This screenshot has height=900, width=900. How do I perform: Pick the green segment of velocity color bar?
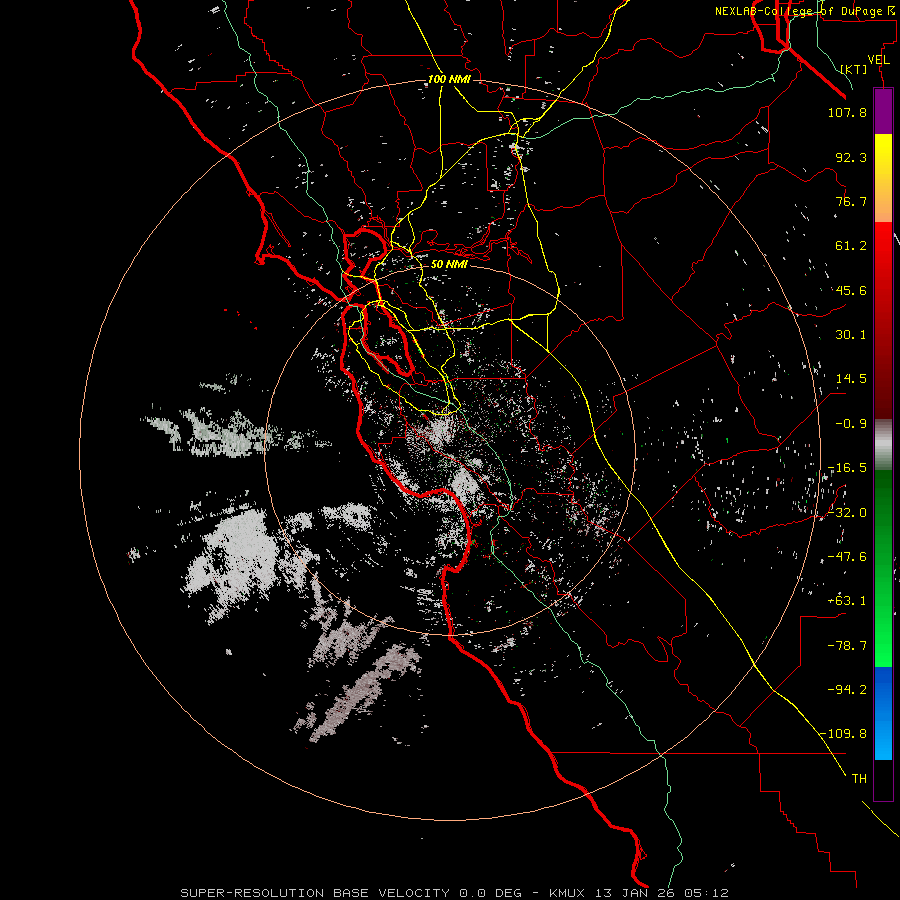(883, 568)
